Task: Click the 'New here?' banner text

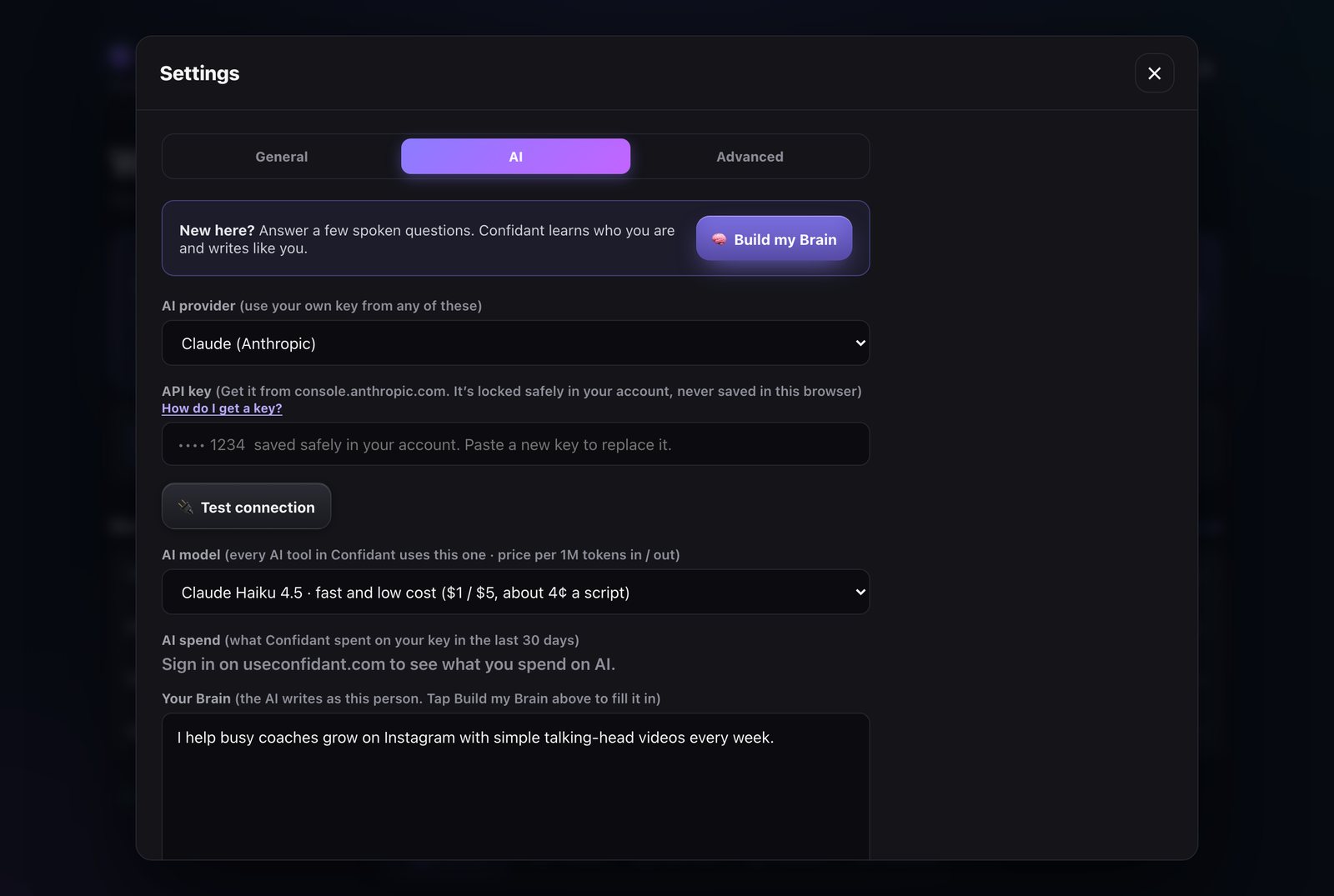Action: (427, 239)
